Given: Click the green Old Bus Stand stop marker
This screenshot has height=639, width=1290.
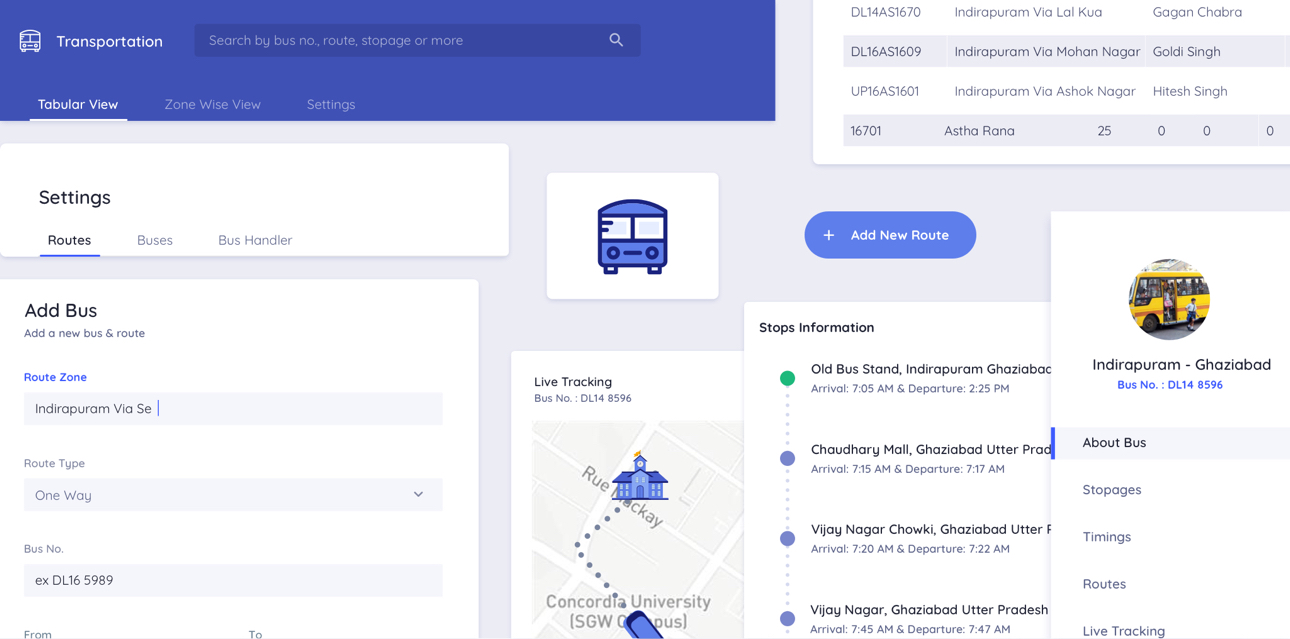Looking at the screenshot, I should (x=787, y=378).
